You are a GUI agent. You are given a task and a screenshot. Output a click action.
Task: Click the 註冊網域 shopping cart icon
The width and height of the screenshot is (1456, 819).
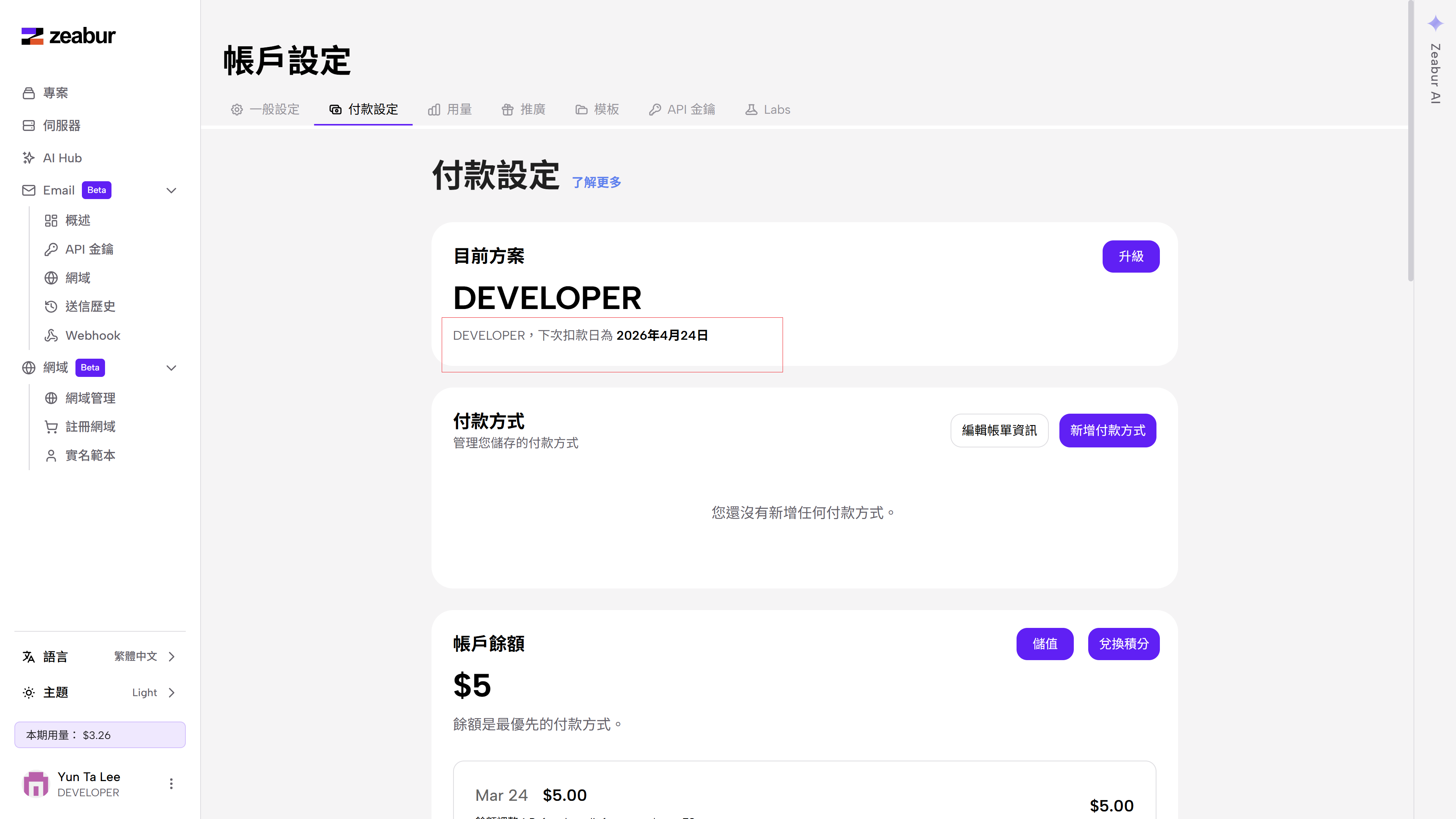coord(51,427)
